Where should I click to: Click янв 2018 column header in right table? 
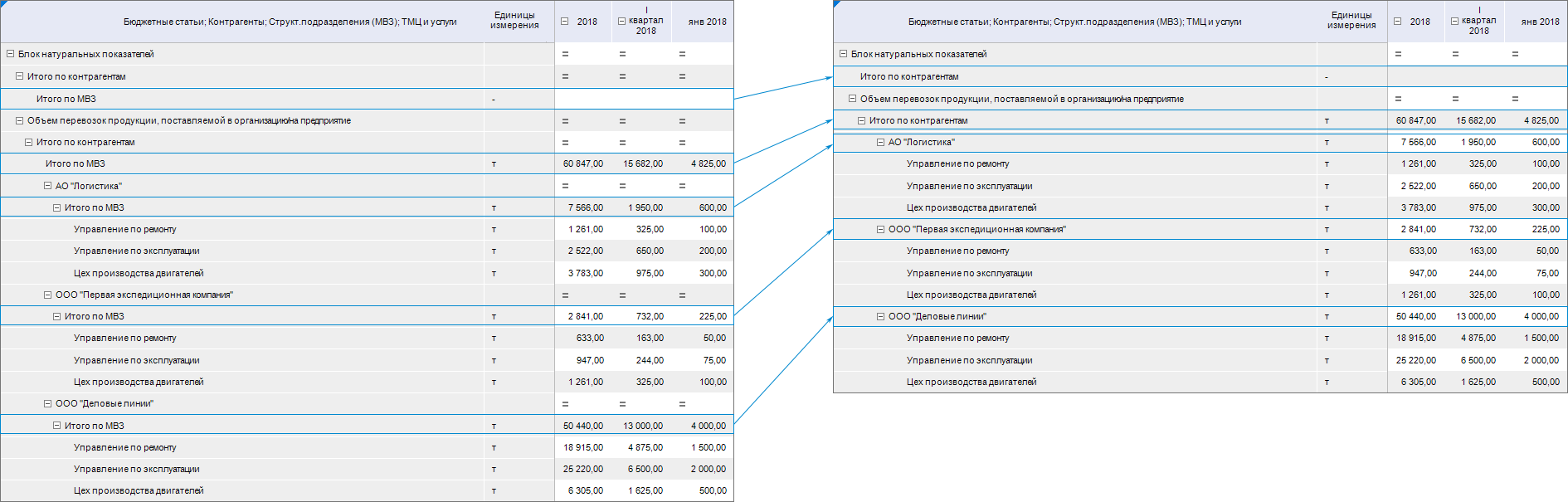1540,22
